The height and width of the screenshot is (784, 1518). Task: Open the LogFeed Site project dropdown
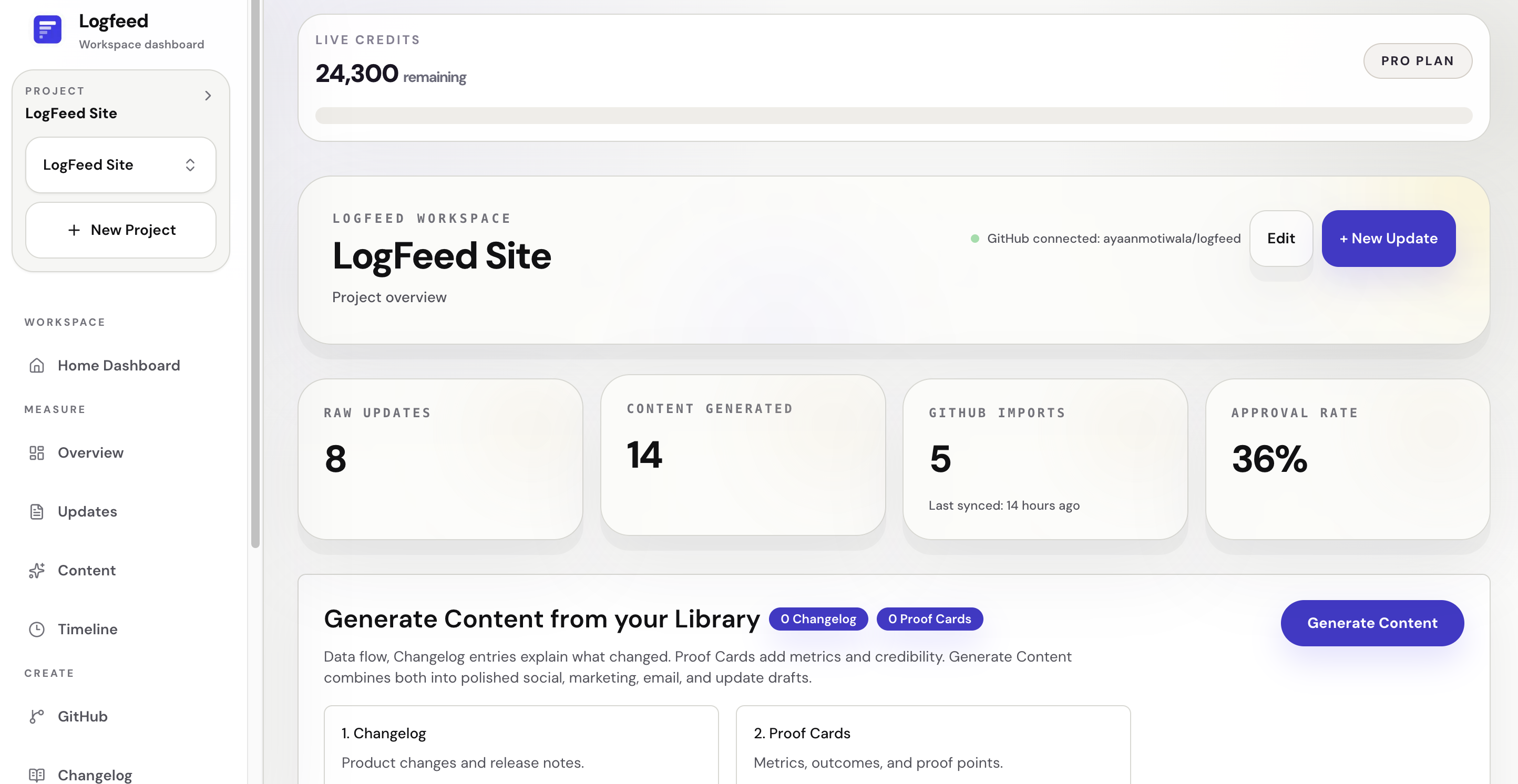[x=121, y=165]
